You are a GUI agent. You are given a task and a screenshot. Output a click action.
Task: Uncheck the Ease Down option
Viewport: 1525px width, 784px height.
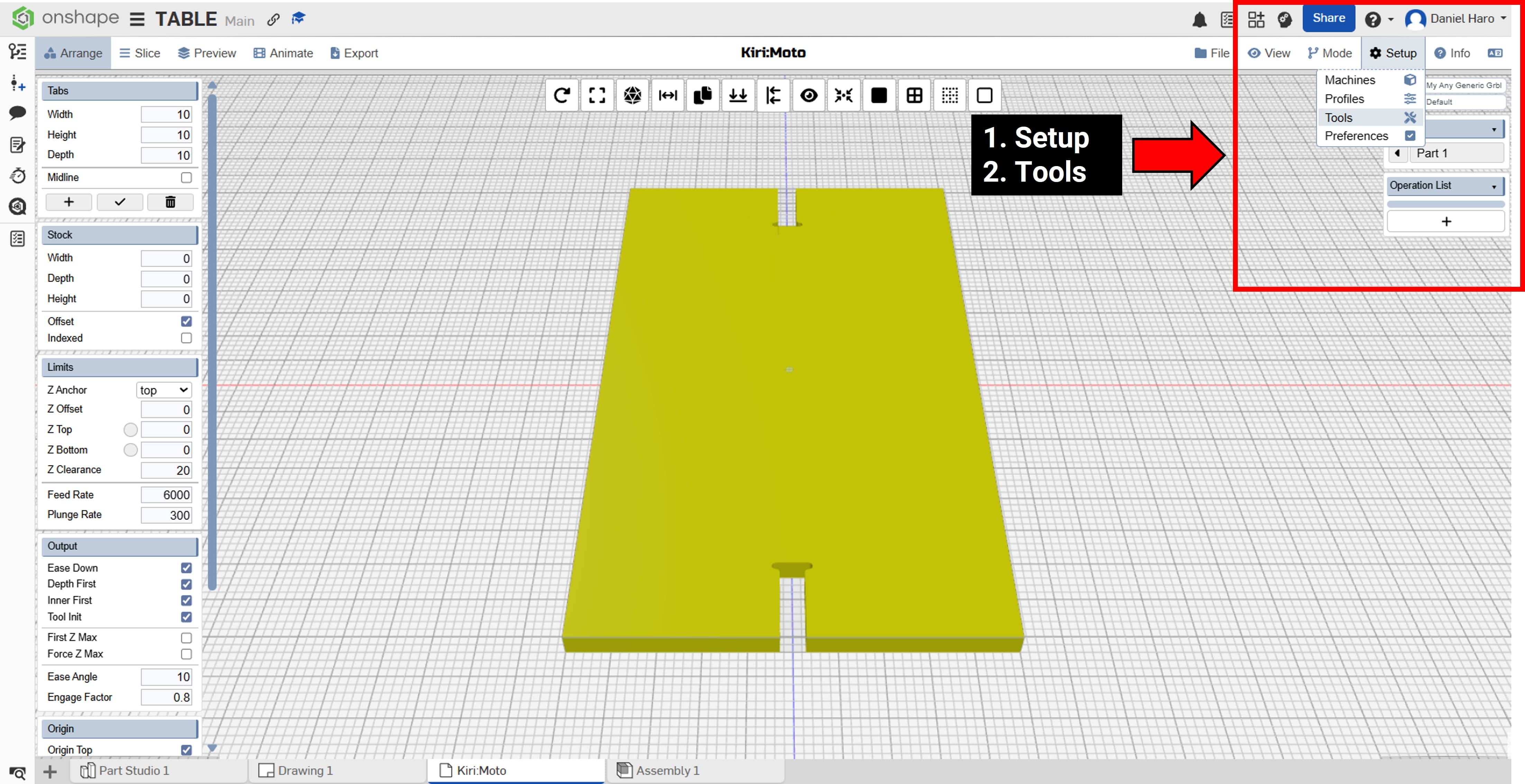187,568
